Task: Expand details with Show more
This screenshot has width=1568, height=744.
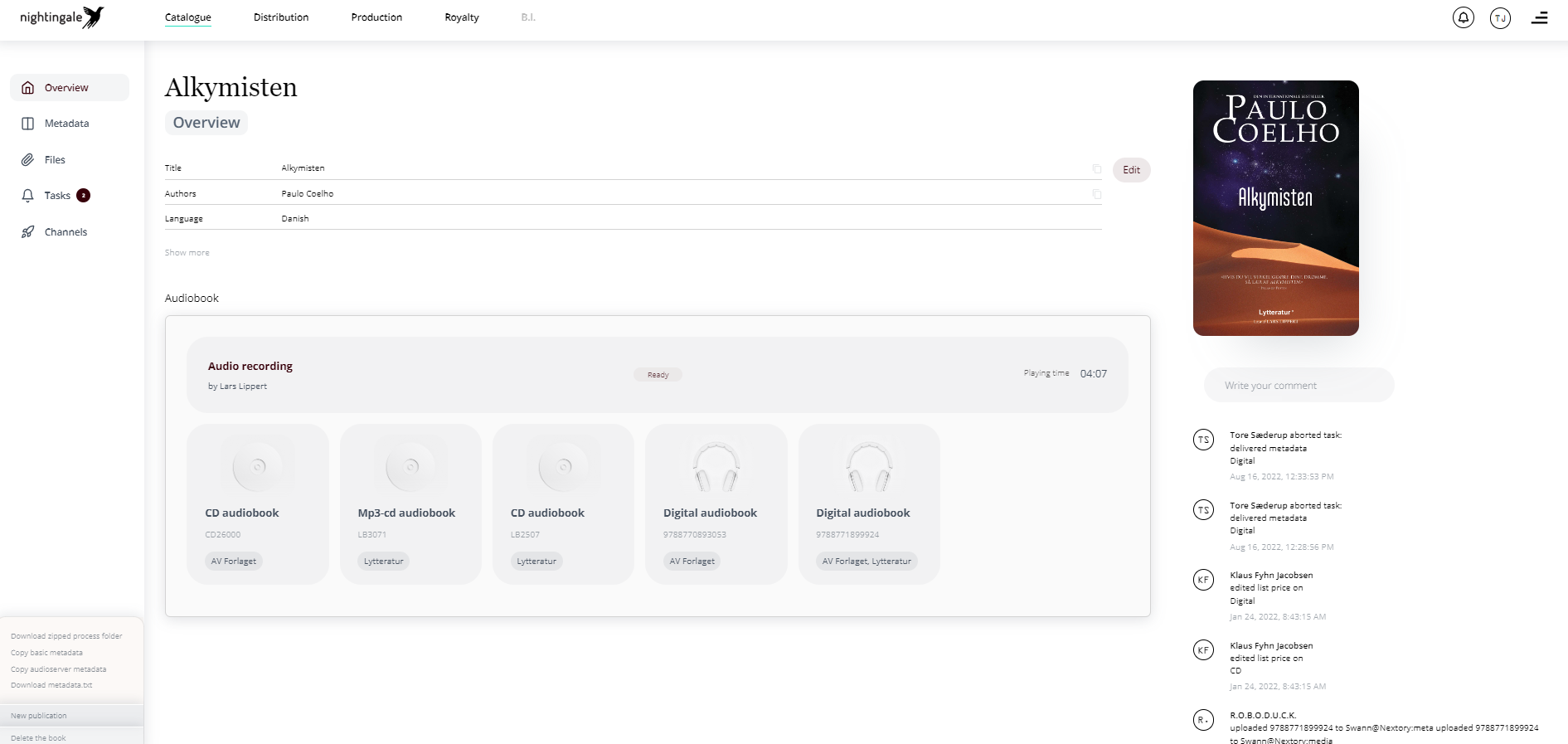Action: 187,253
